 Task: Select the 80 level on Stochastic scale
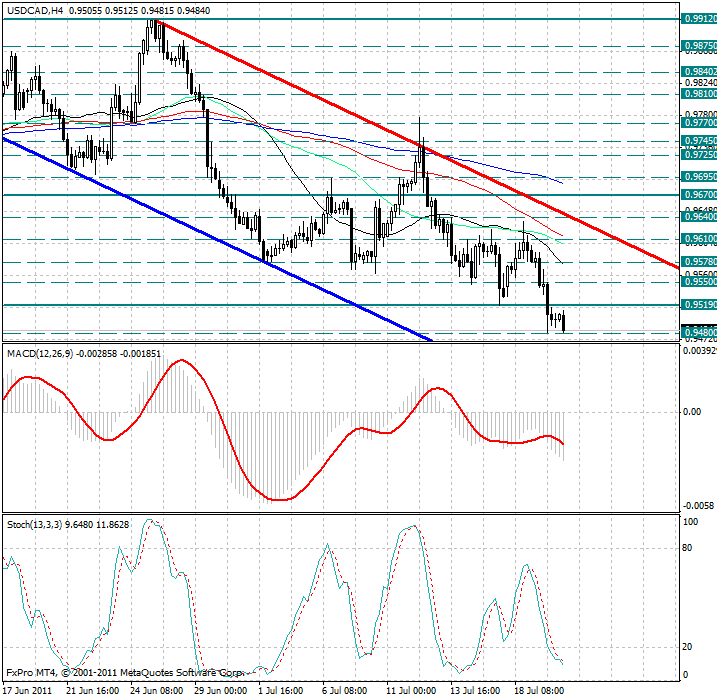coord(687,548)
